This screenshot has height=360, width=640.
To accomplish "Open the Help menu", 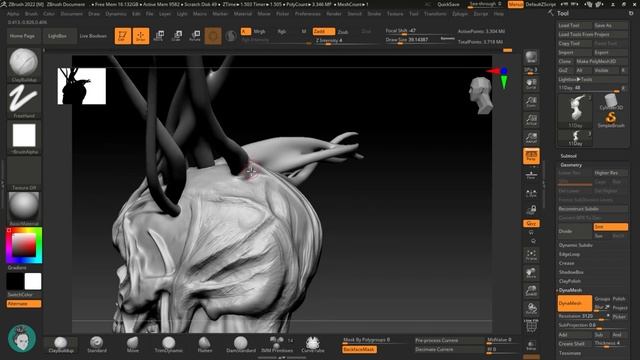I will tap(499, 14).
